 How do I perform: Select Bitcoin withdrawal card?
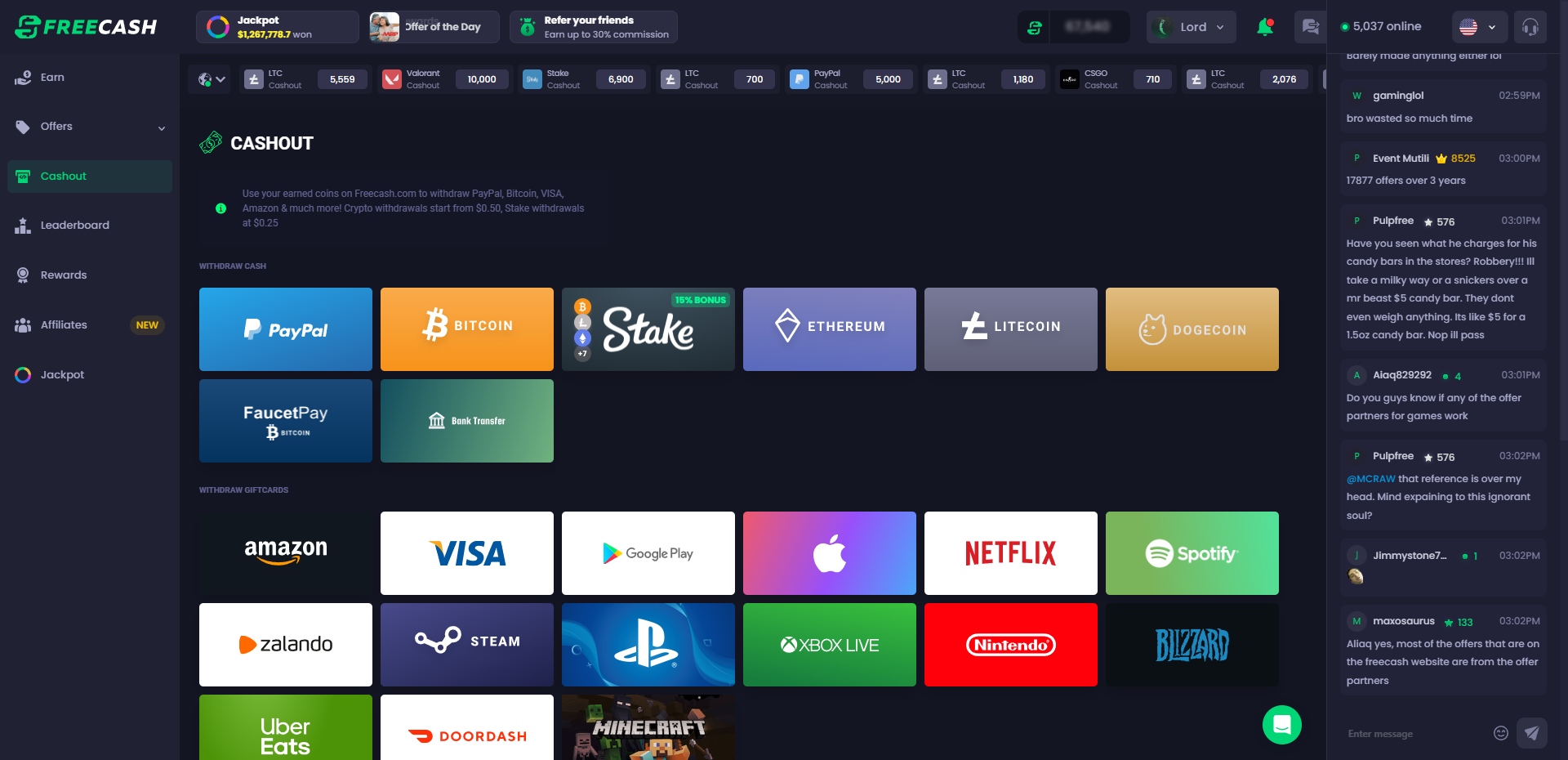[467, 329]
